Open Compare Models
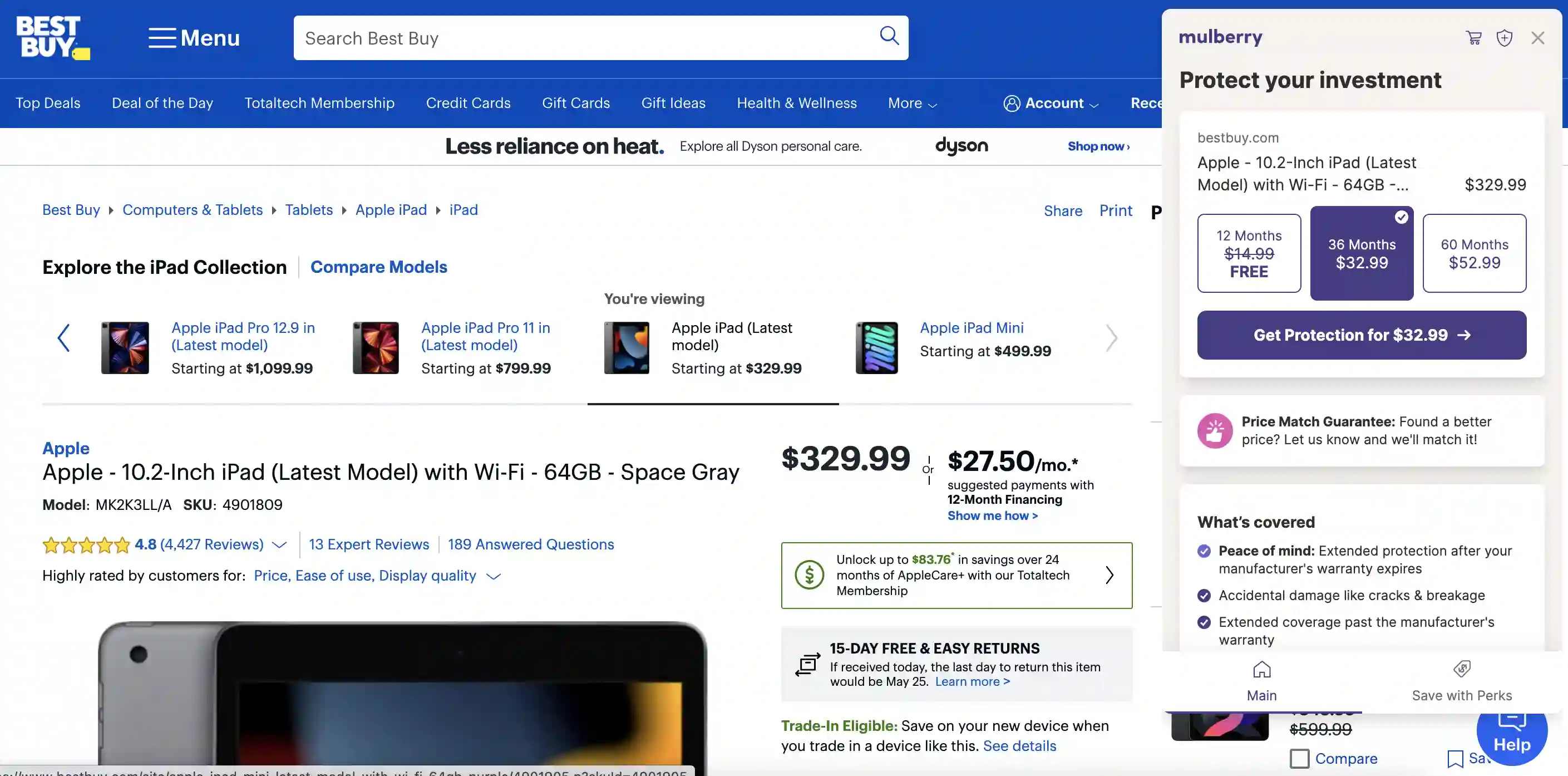This screenshot has width=1568, height=776. pyautogui.click(x=378, y=267)
